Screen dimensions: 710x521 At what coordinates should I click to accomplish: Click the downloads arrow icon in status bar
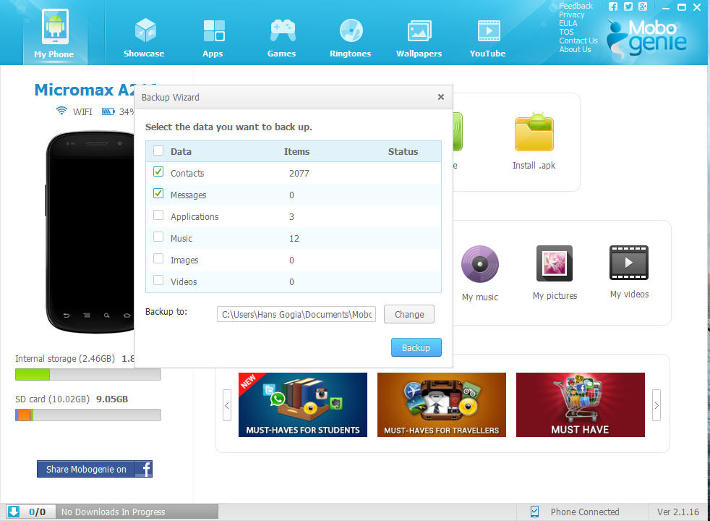14,512
